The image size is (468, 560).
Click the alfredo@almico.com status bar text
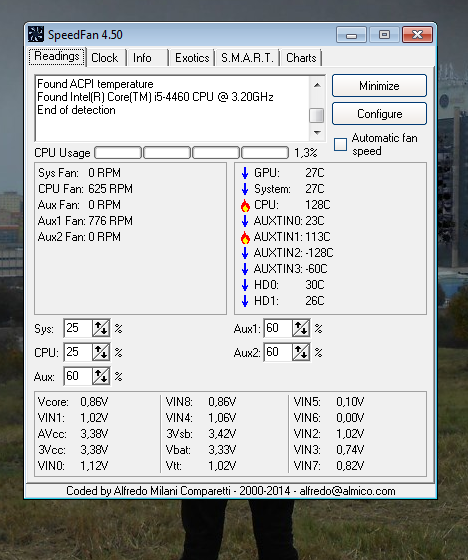(348, 491)
